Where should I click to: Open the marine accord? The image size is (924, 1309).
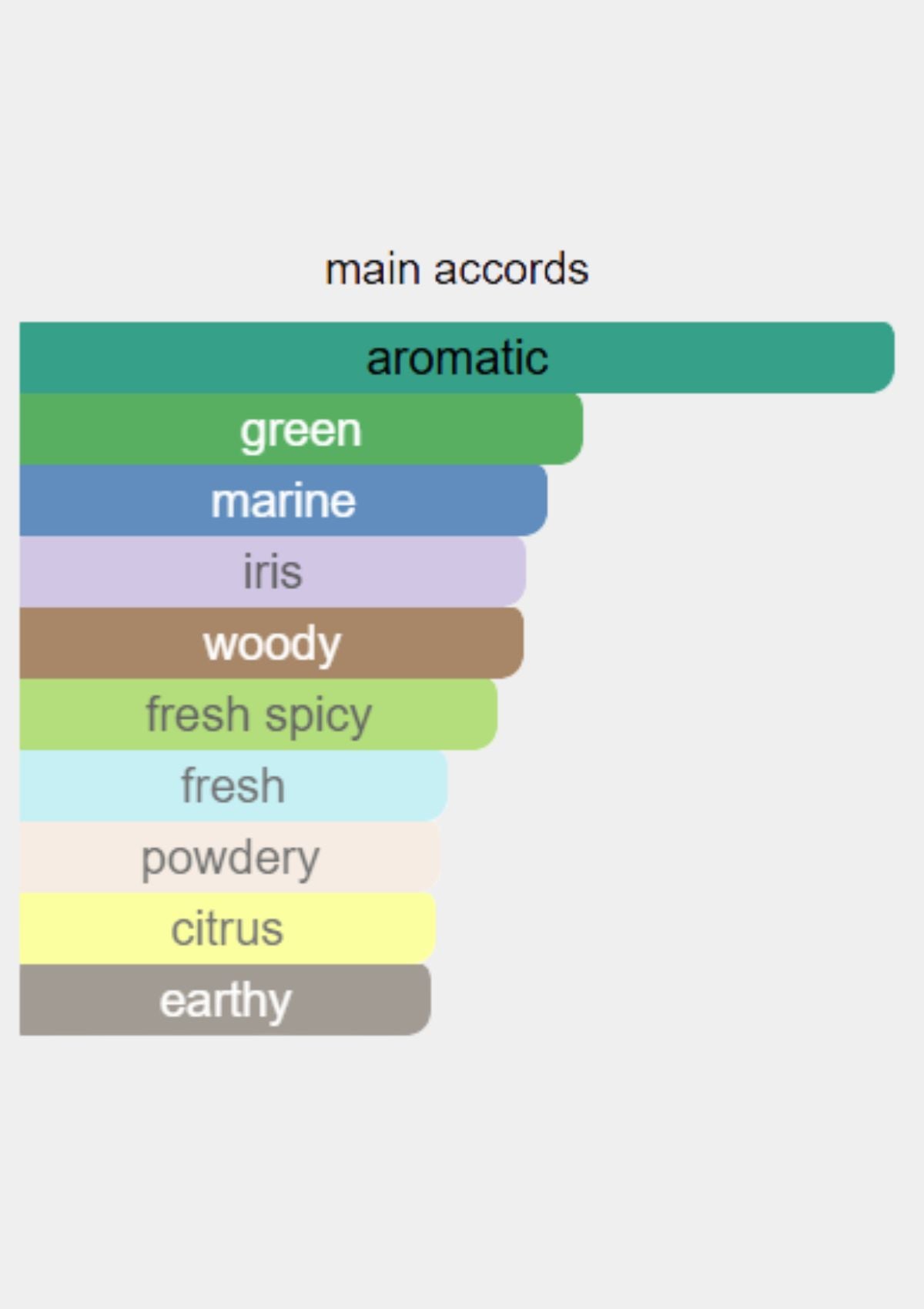[x=283, y=500]
